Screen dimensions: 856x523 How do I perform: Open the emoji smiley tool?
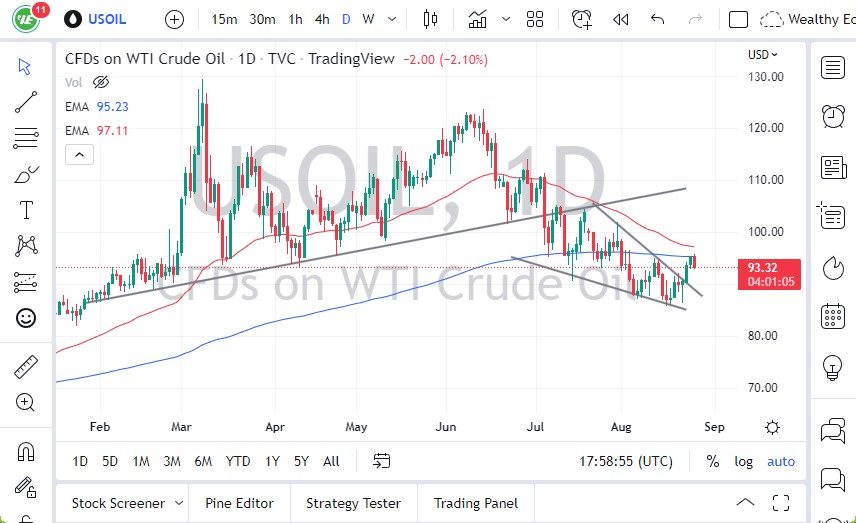point(26,318)
